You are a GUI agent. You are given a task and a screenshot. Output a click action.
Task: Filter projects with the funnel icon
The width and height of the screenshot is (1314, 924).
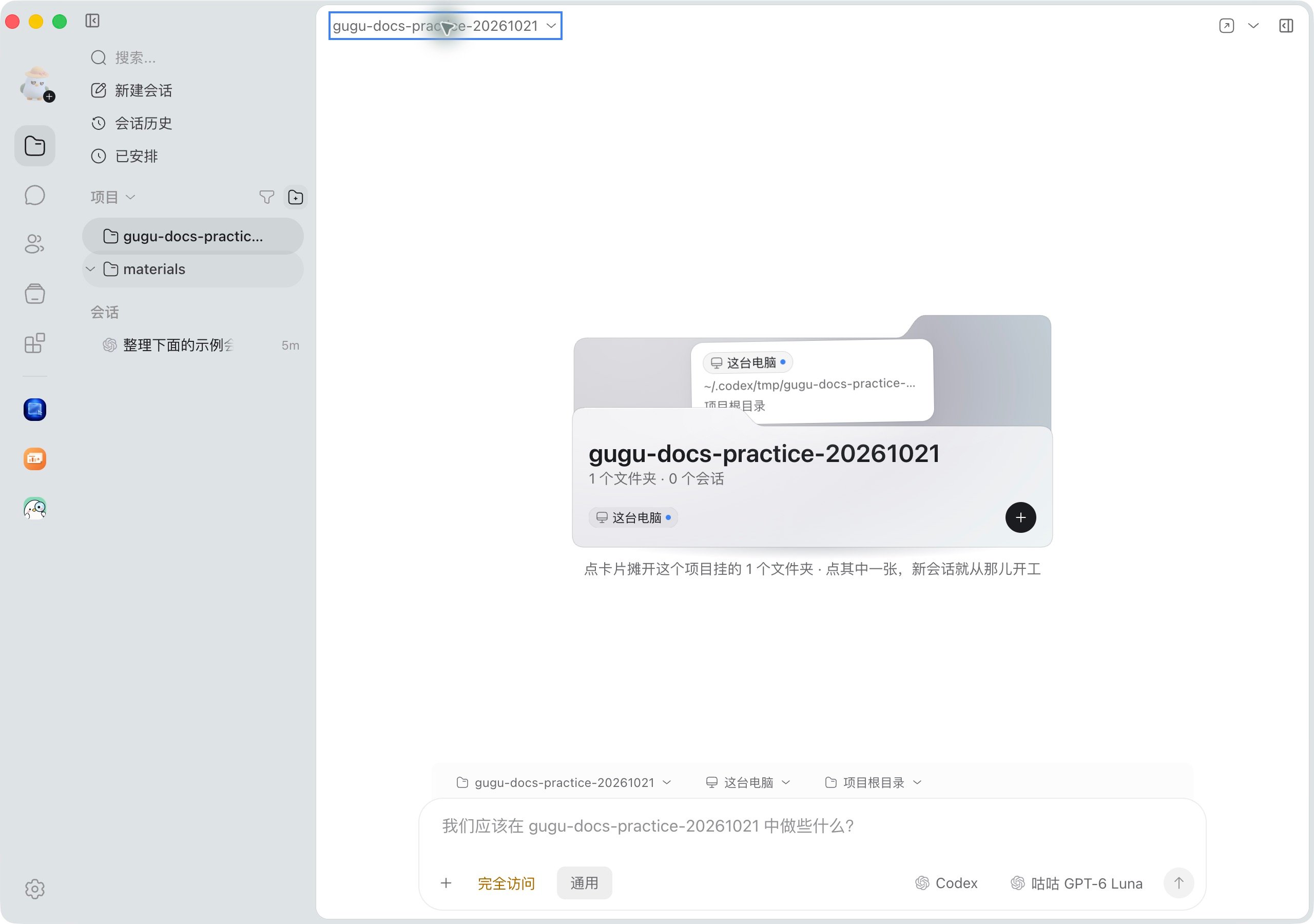(x=267, y=198)
